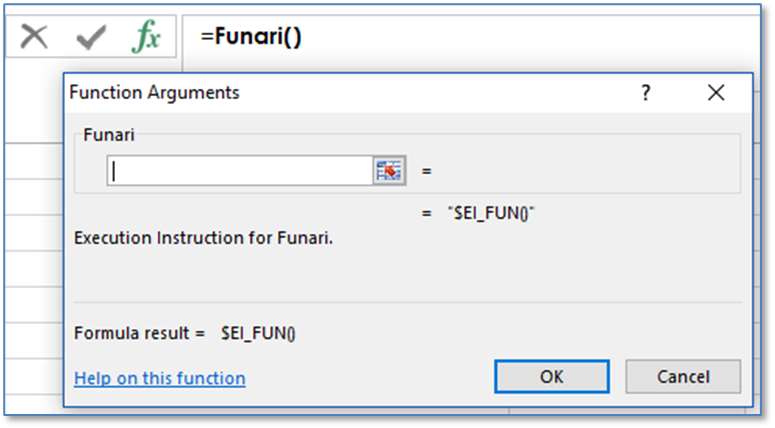Viewport: 775px width, 428px height.
Task: Open the 'Help on this function' link
Action: click(x=160, y=378)
